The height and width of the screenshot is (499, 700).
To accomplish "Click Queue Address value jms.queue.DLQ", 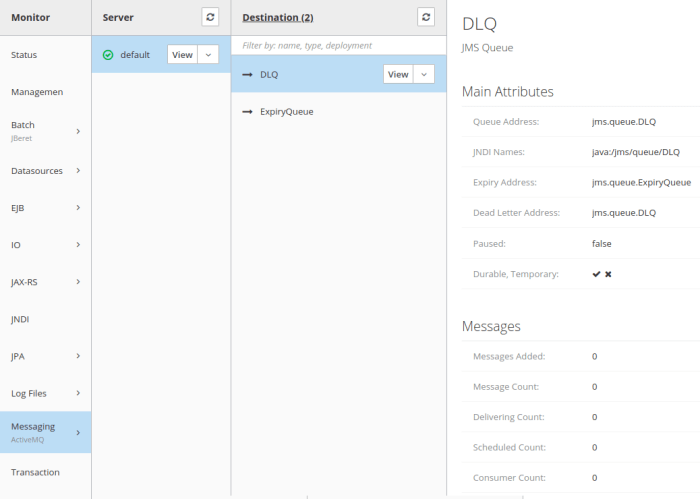I will coord(624,122).
